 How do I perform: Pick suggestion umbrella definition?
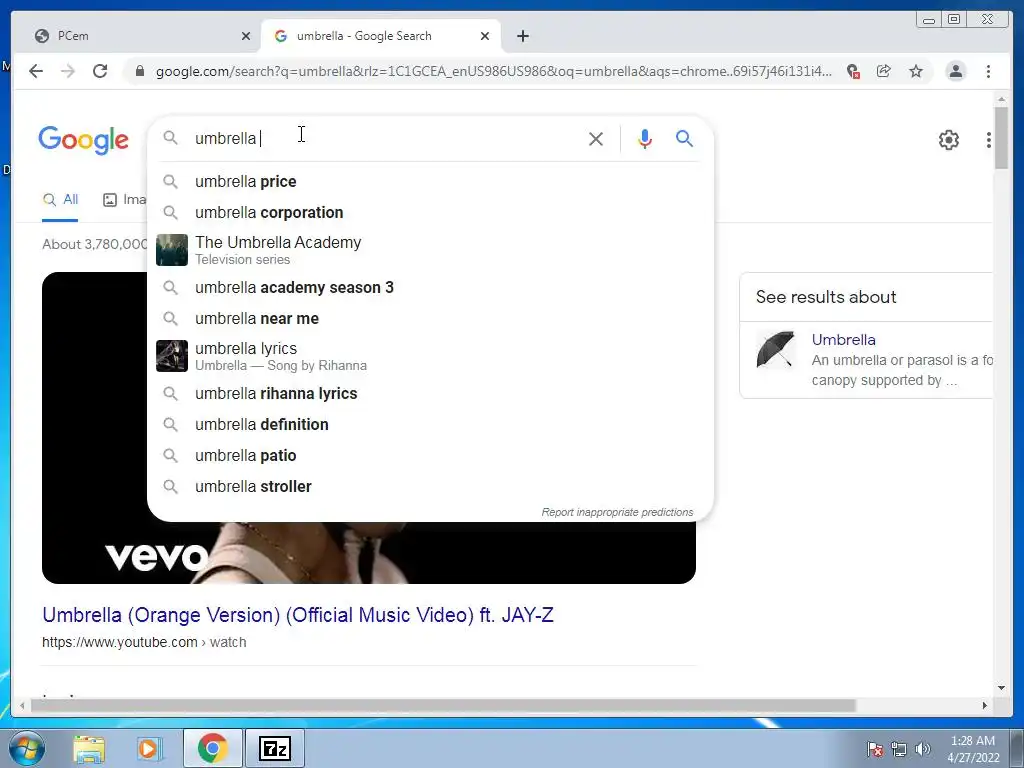pos(430,424)
